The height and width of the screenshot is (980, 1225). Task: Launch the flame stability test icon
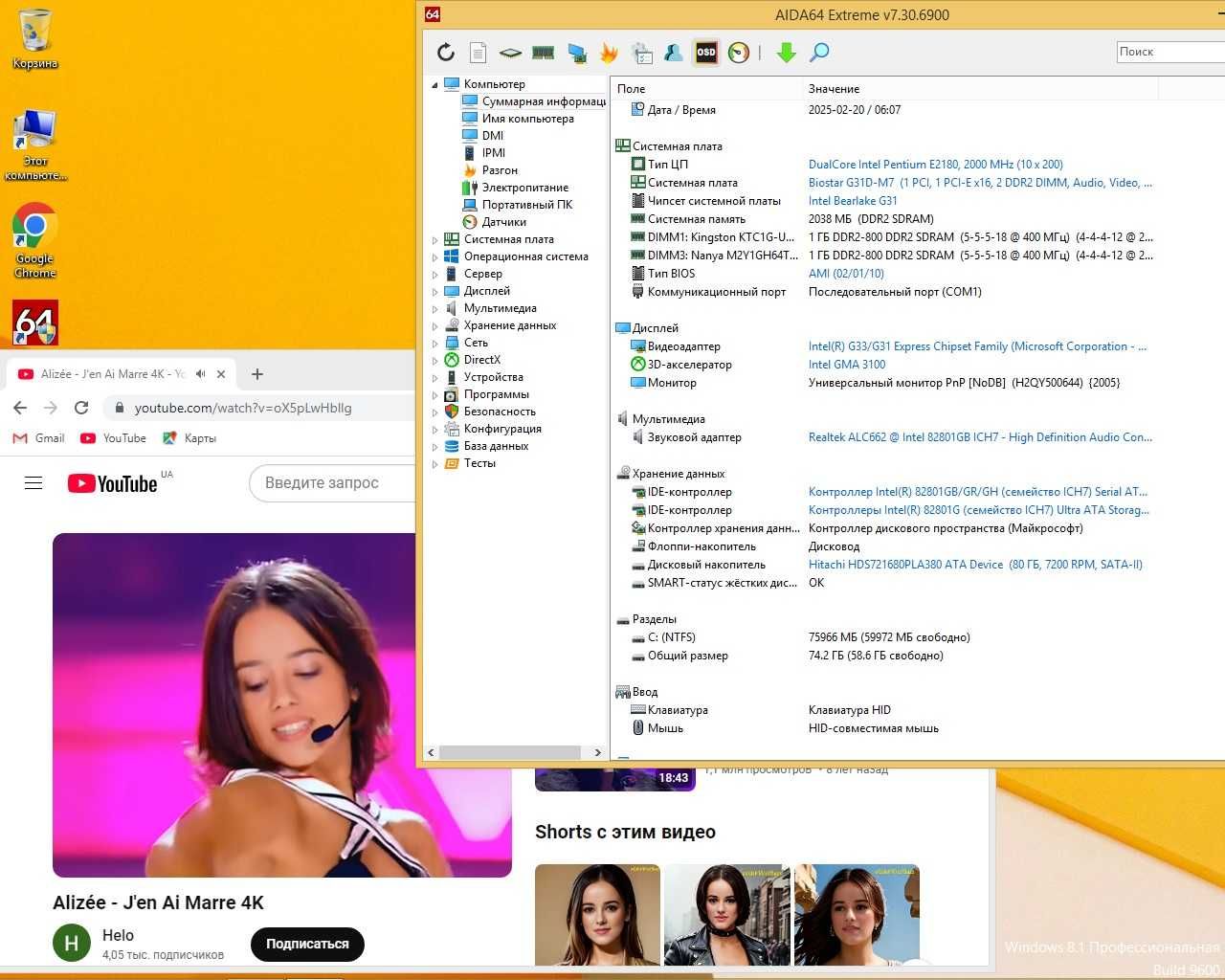coord(609,53)
